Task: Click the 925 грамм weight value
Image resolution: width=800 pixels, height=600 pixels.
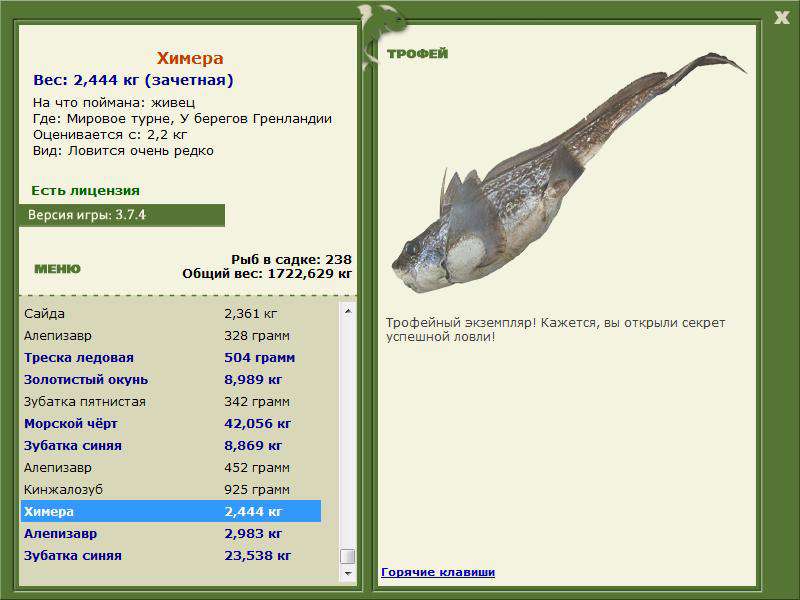Action: coord(257,489)
